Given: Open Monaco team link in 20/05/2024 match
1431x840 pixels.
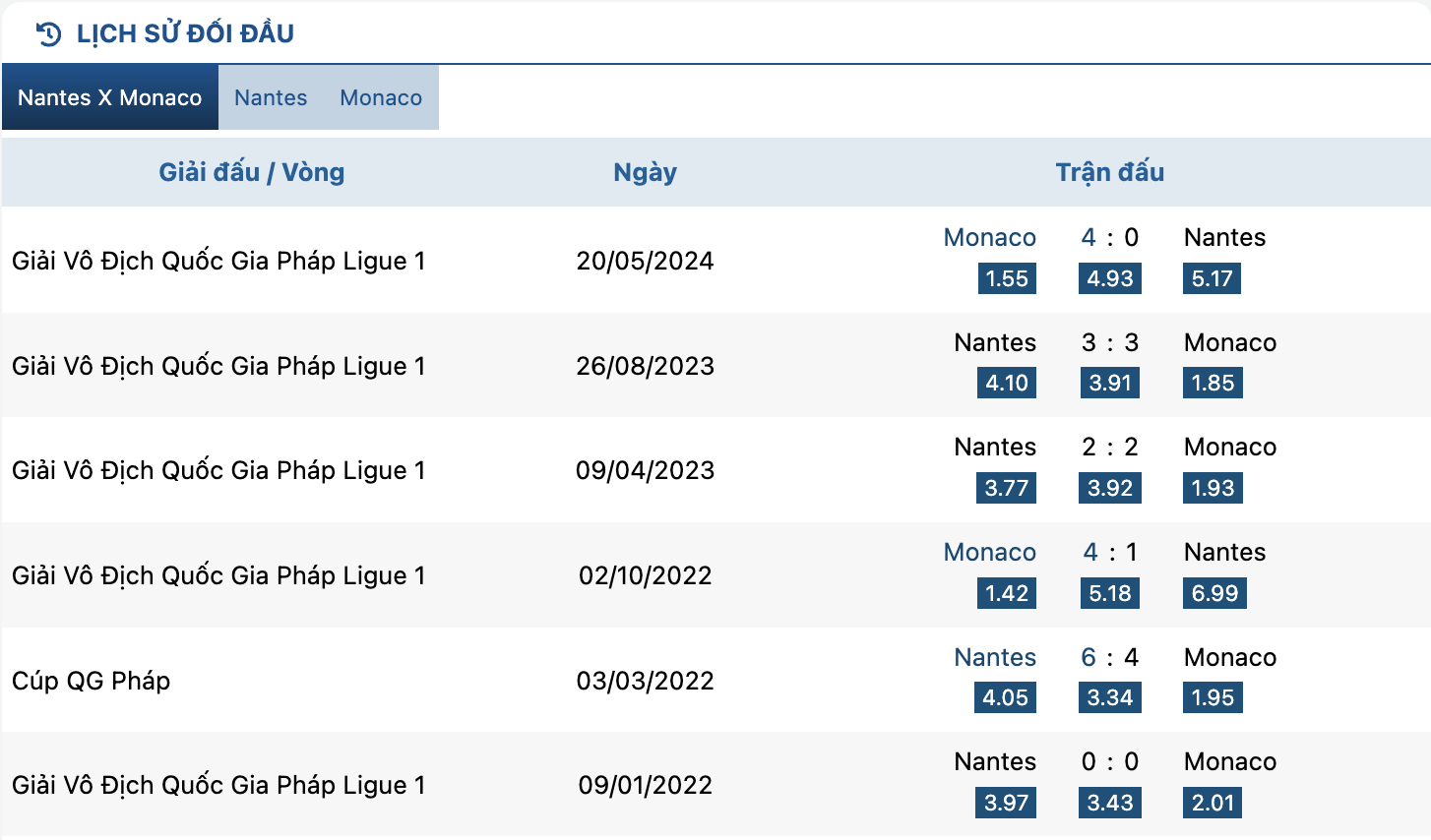Looking at the screenshot, I should pos(989,237).
